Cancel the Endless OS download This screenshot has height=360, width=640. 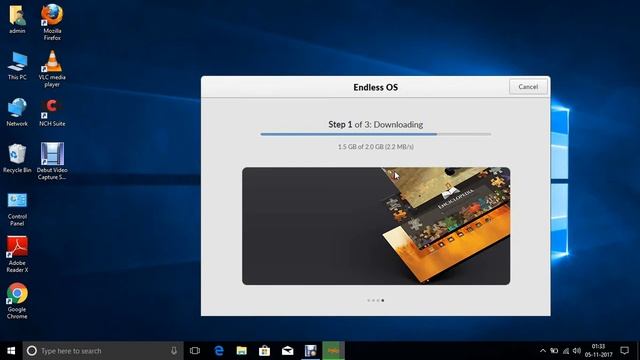pos(528,87)
